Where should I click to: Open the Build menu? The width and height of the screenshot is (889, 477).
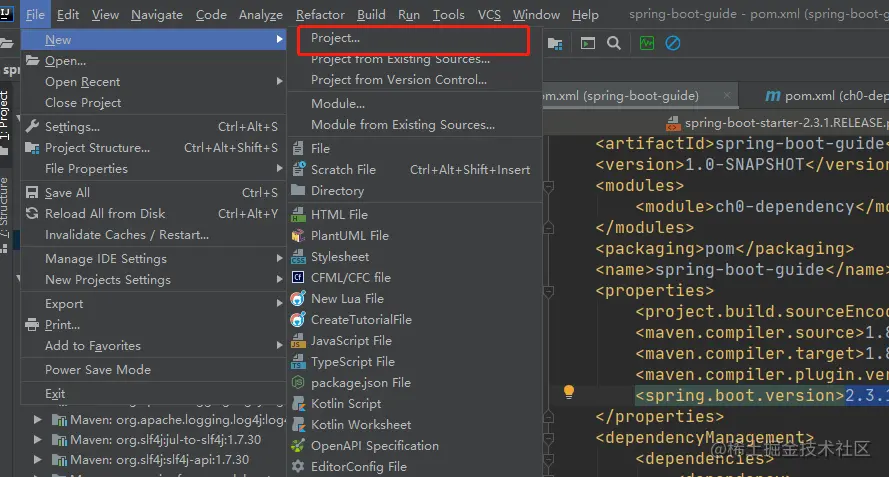tap(371, 15)
